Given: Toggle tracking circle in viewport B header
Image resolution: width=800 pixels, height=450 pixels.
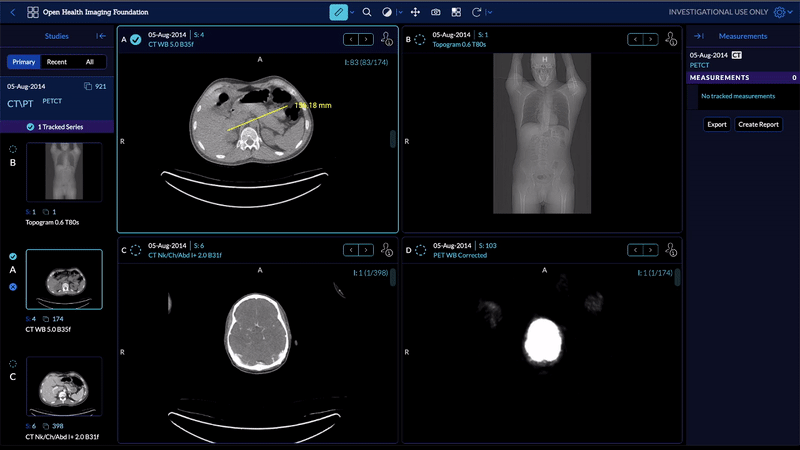Looking at the screenshot, I should pos(420,39).
